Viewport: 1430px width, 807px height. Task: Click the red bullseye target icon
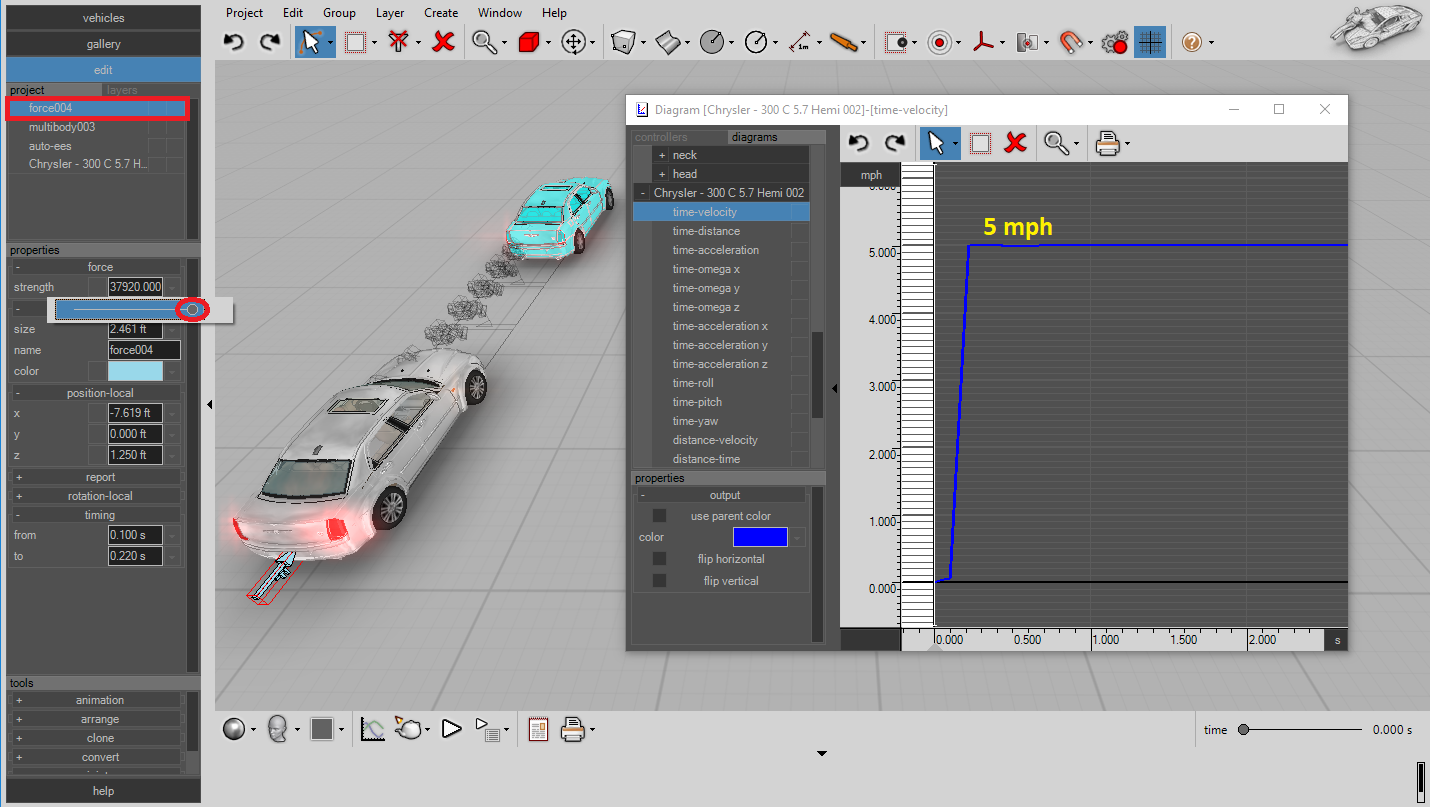[x=940, y=42]
